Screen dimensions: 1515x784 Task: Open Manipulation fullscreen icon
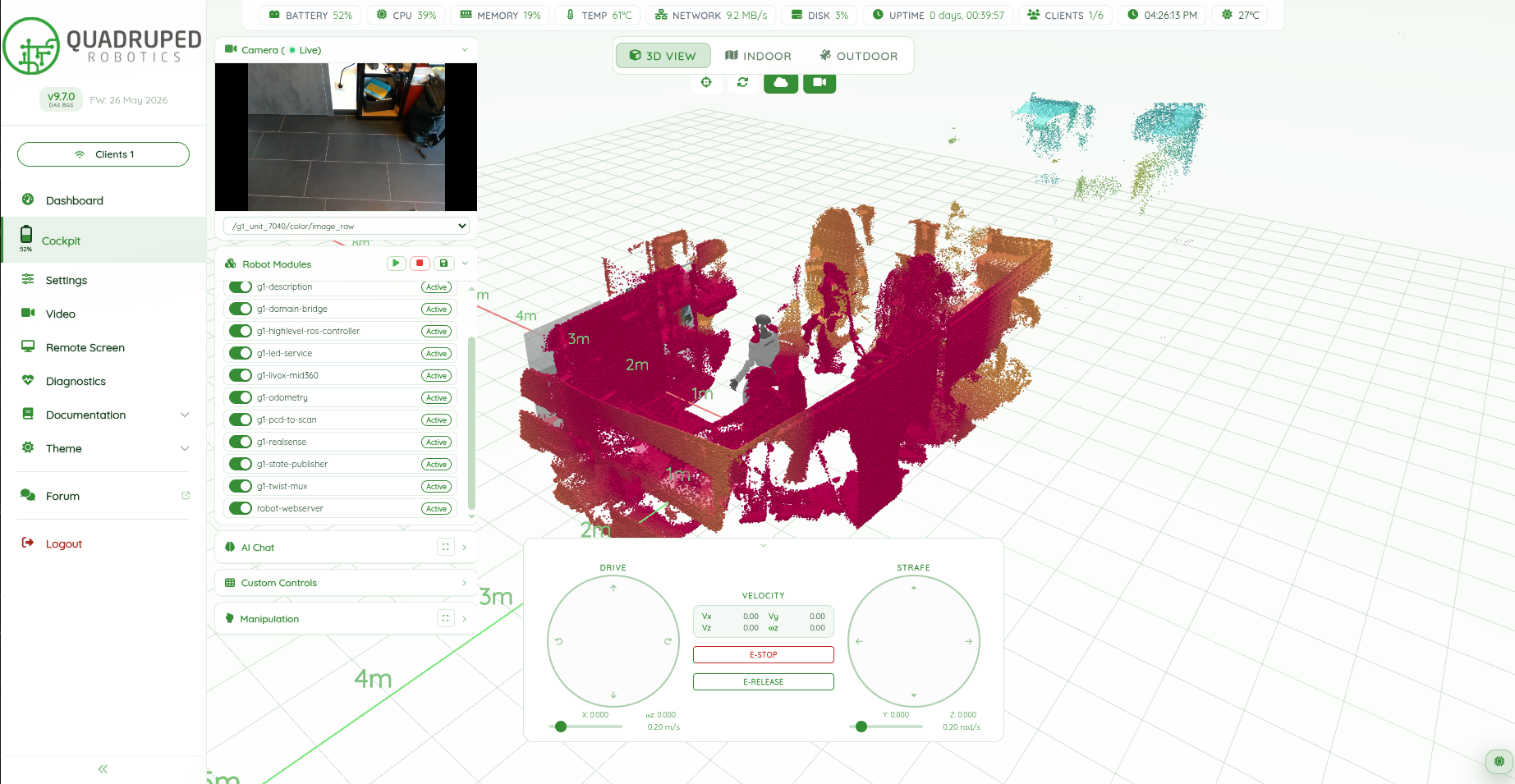446,618
